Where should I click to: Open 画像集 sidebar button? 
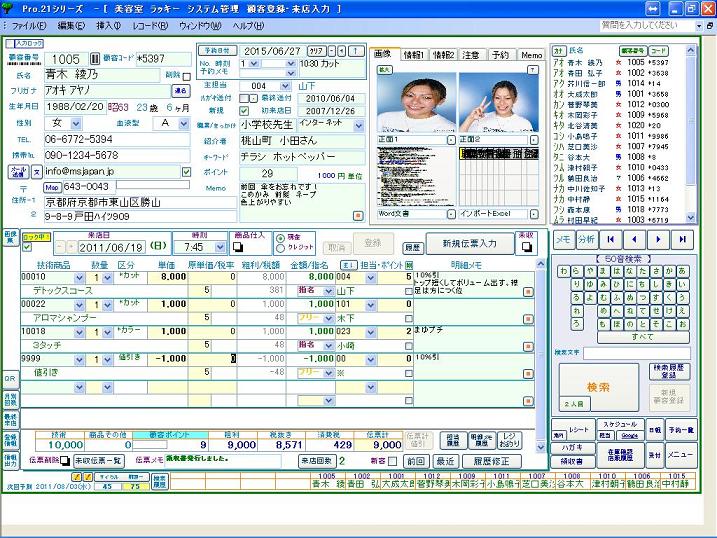(x=10, y=237)
